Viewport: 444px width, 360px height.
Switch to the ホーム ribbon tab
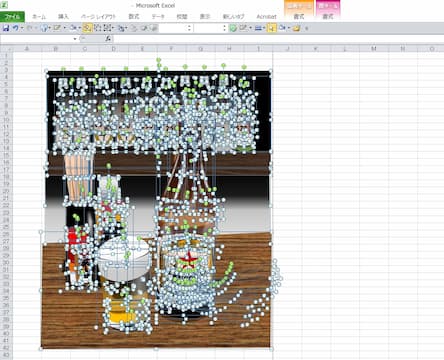coord(39,16)
